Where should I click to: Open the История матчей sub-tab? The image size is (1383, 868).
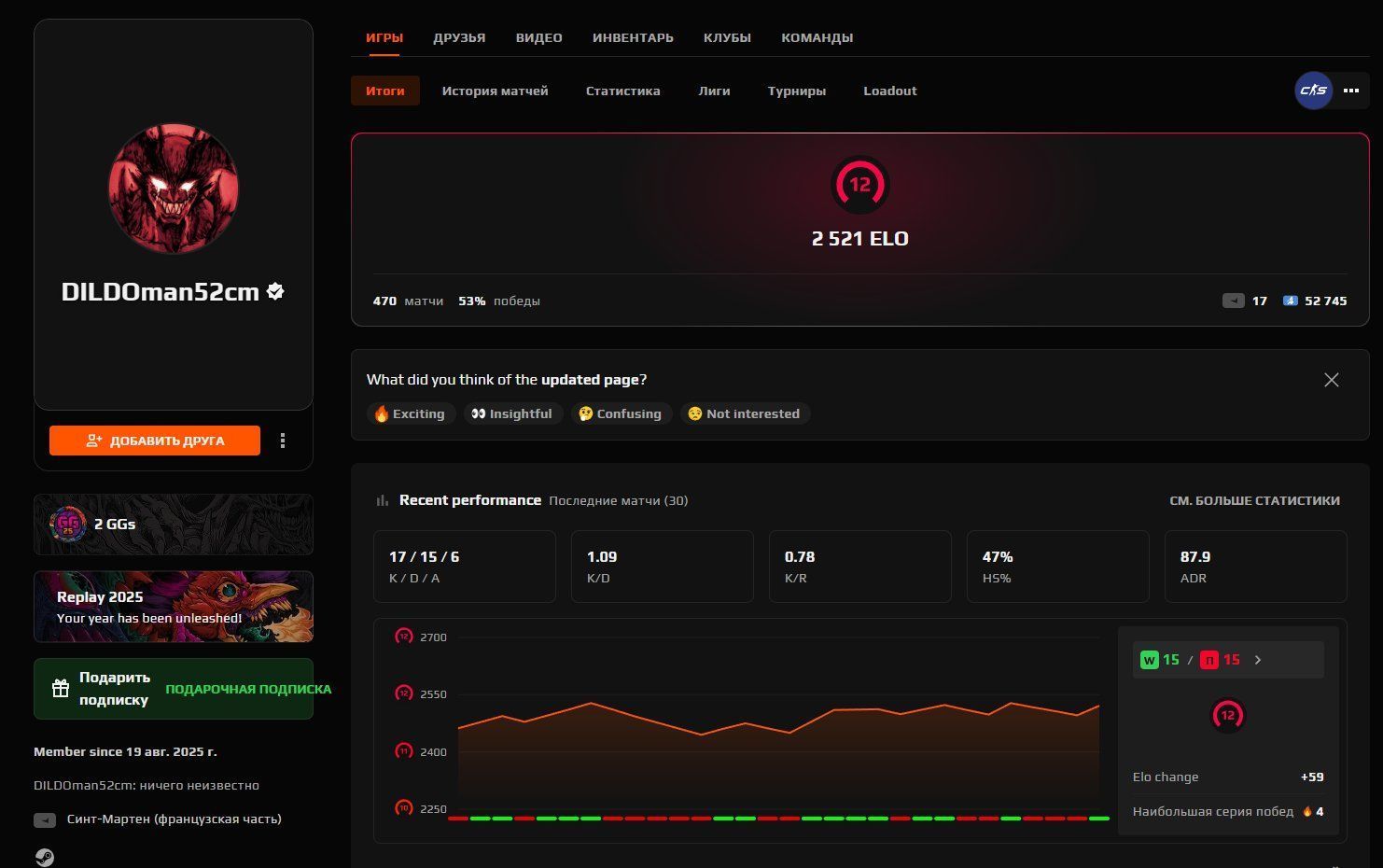495,91
